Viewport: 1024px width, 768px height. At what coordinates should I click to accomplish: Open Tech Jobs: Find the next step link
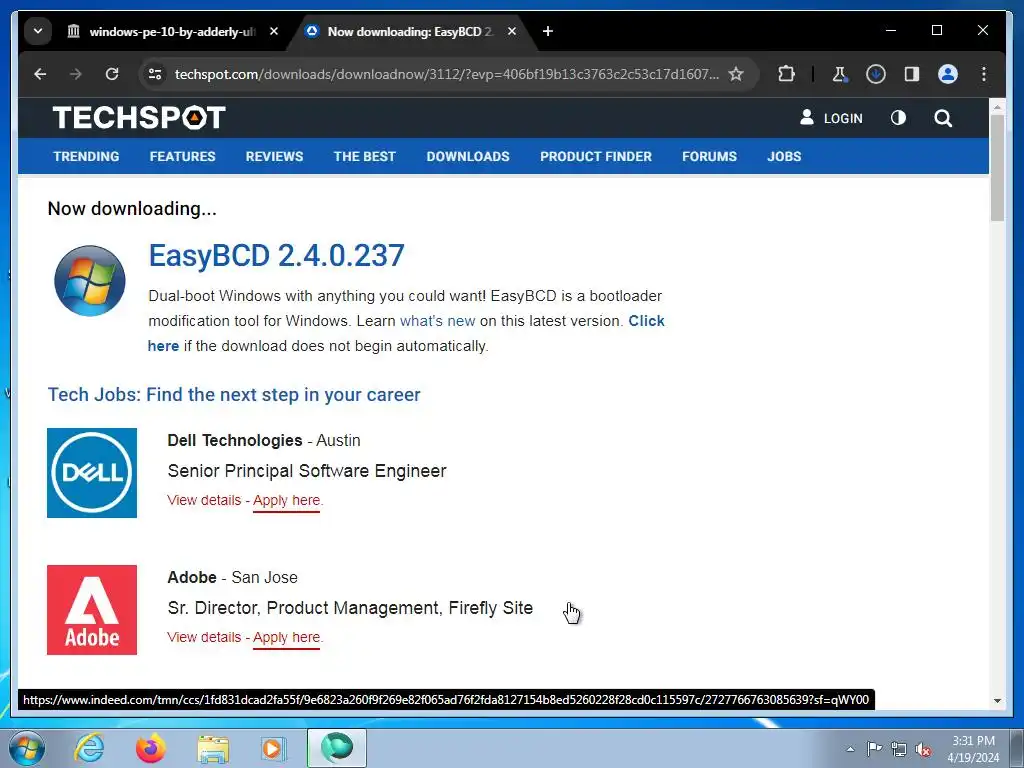click(x=234, y=395)
